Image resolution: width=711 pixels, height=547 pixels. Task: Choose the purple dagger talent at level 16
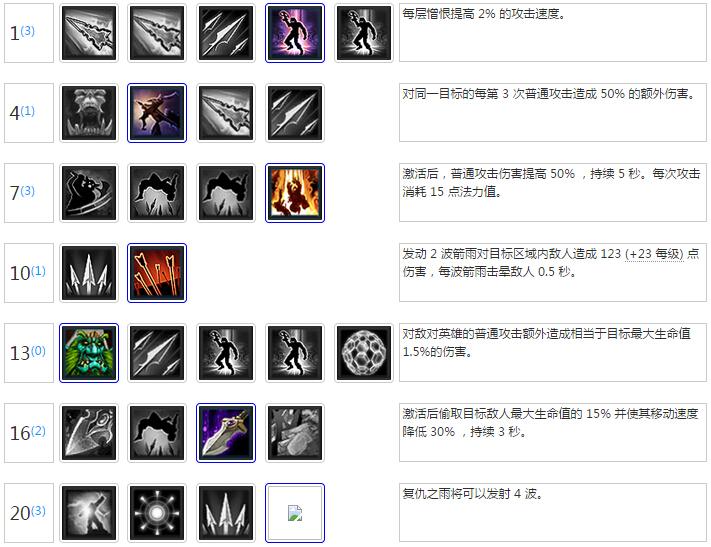(226, 433)
